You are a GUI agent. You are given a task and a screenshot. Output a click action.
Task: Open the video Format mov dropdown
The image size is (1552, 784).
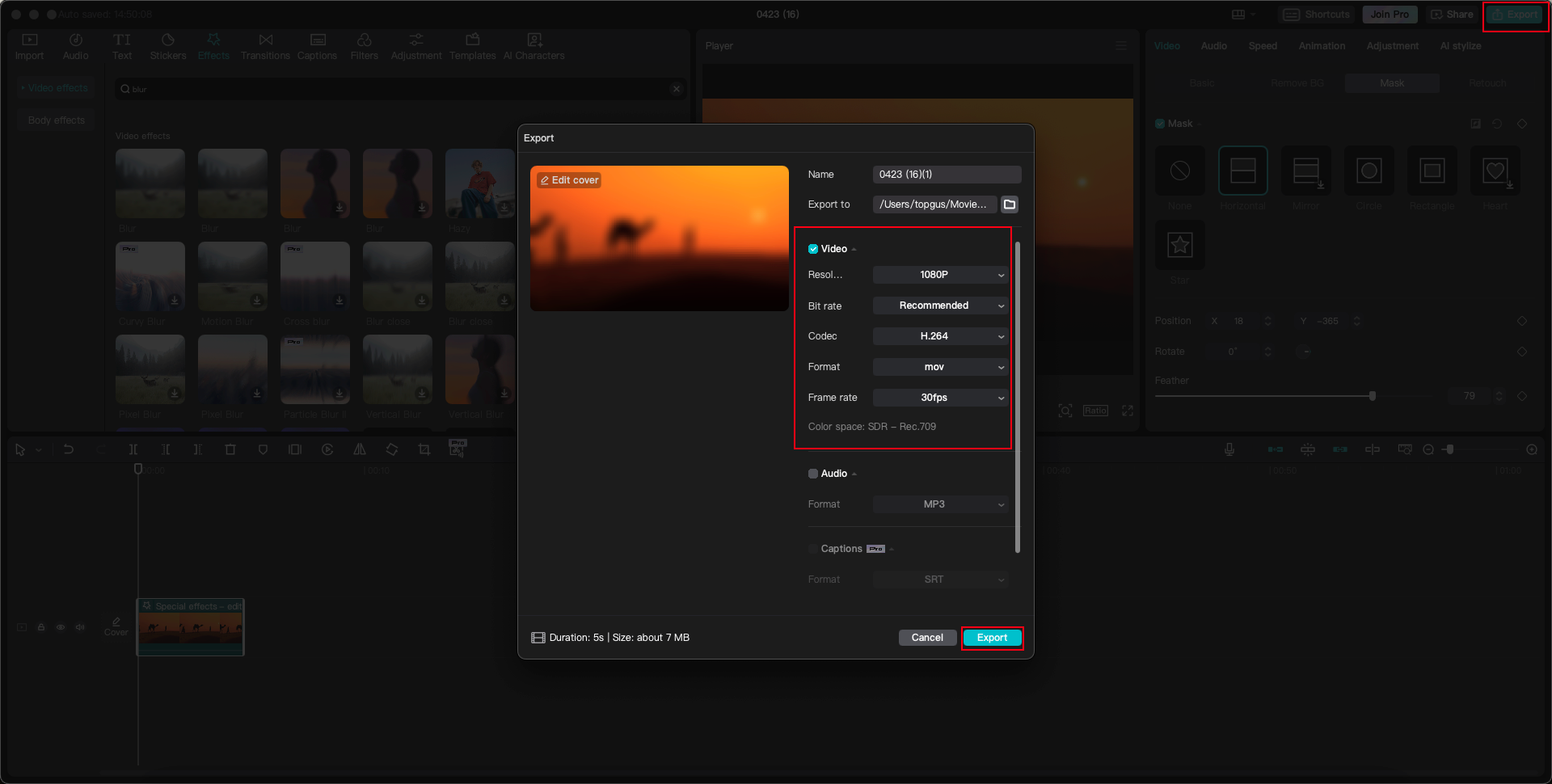pos(940,367)
